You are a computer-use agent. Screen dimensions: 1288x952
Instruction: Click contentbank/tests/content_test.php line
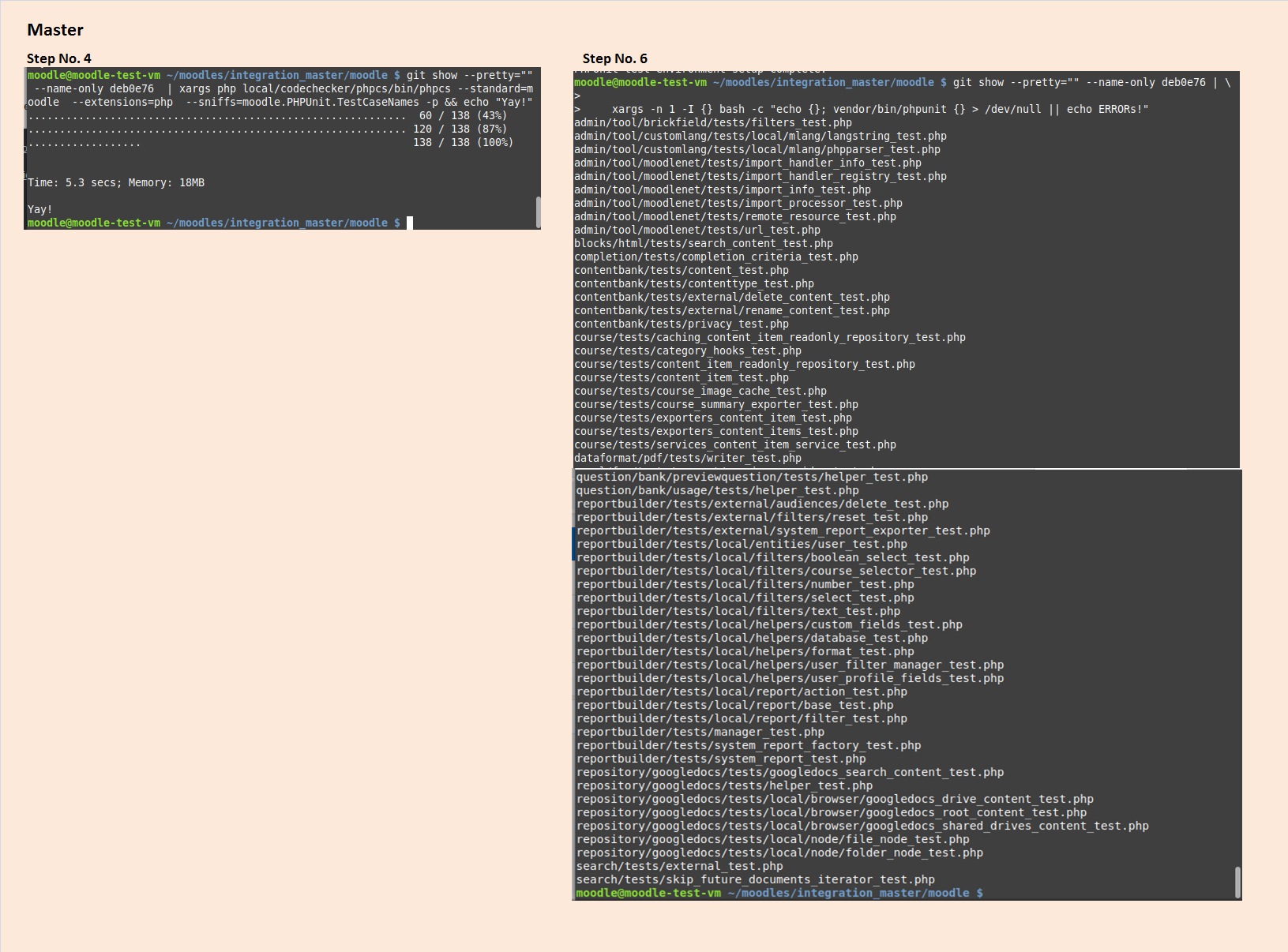pyautogui.click(x=682, y=270)
